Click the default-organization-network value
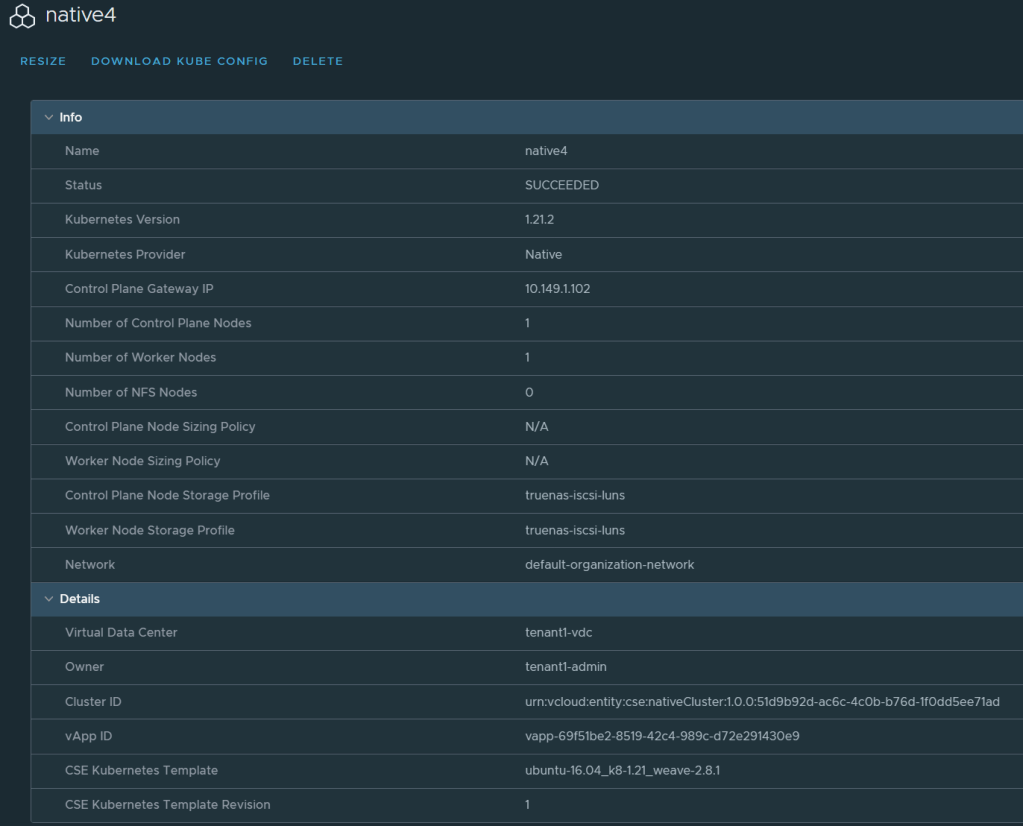Viewport: 1023px width, 826px height. pyautogui.click(x=609, y=564)
